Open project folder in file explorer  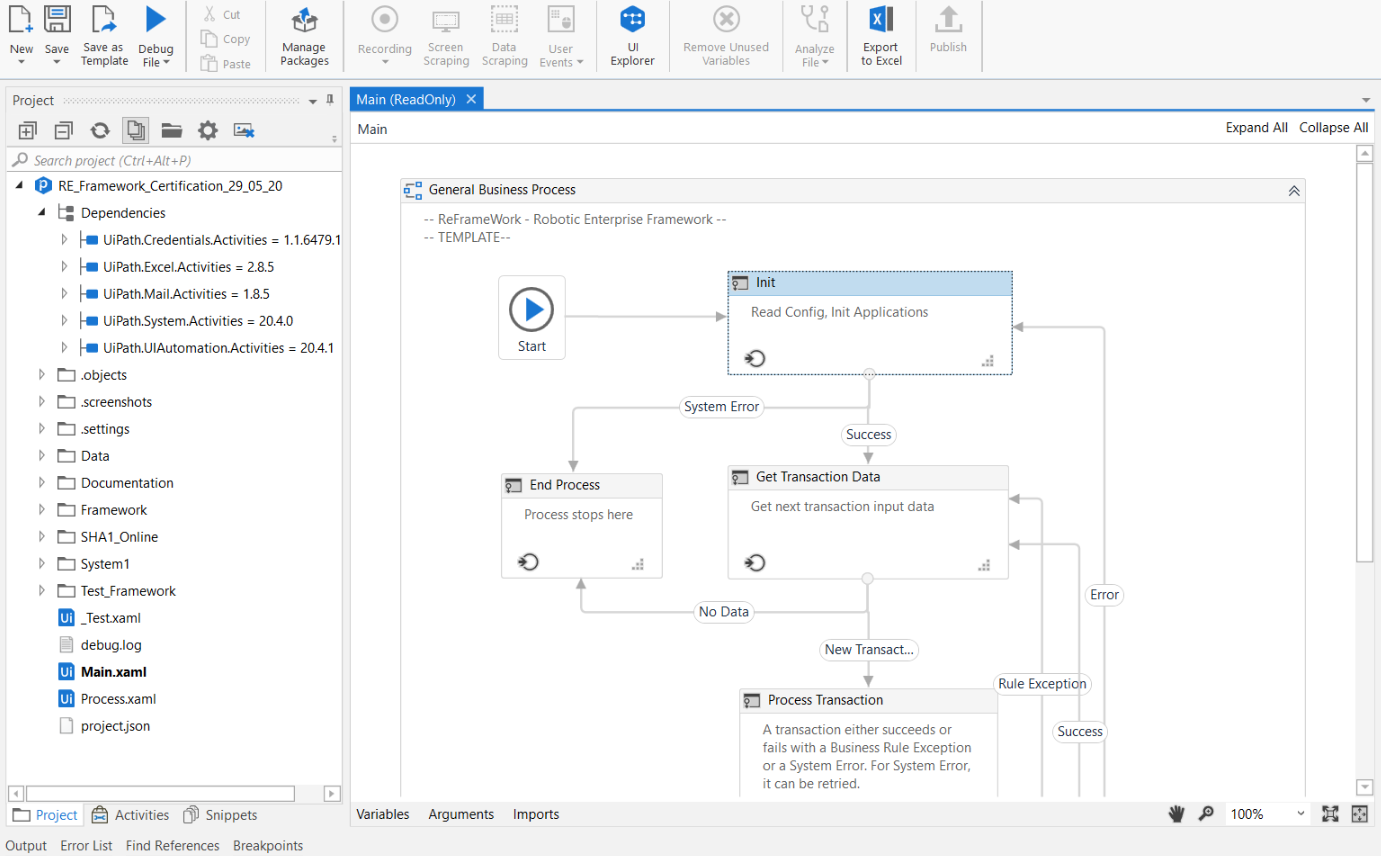tap(171, 130)
